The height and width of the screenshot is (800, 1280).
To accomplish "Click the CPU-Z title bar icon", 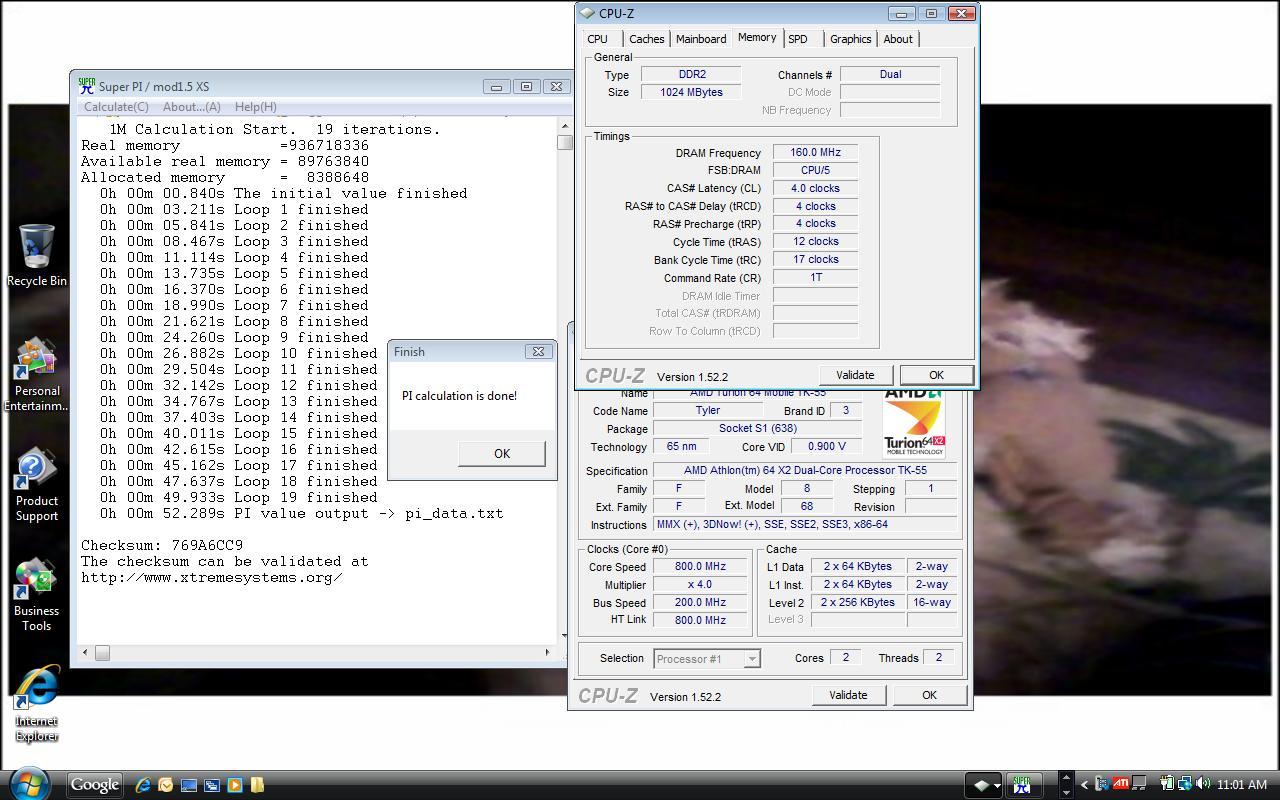I will 588,13.
